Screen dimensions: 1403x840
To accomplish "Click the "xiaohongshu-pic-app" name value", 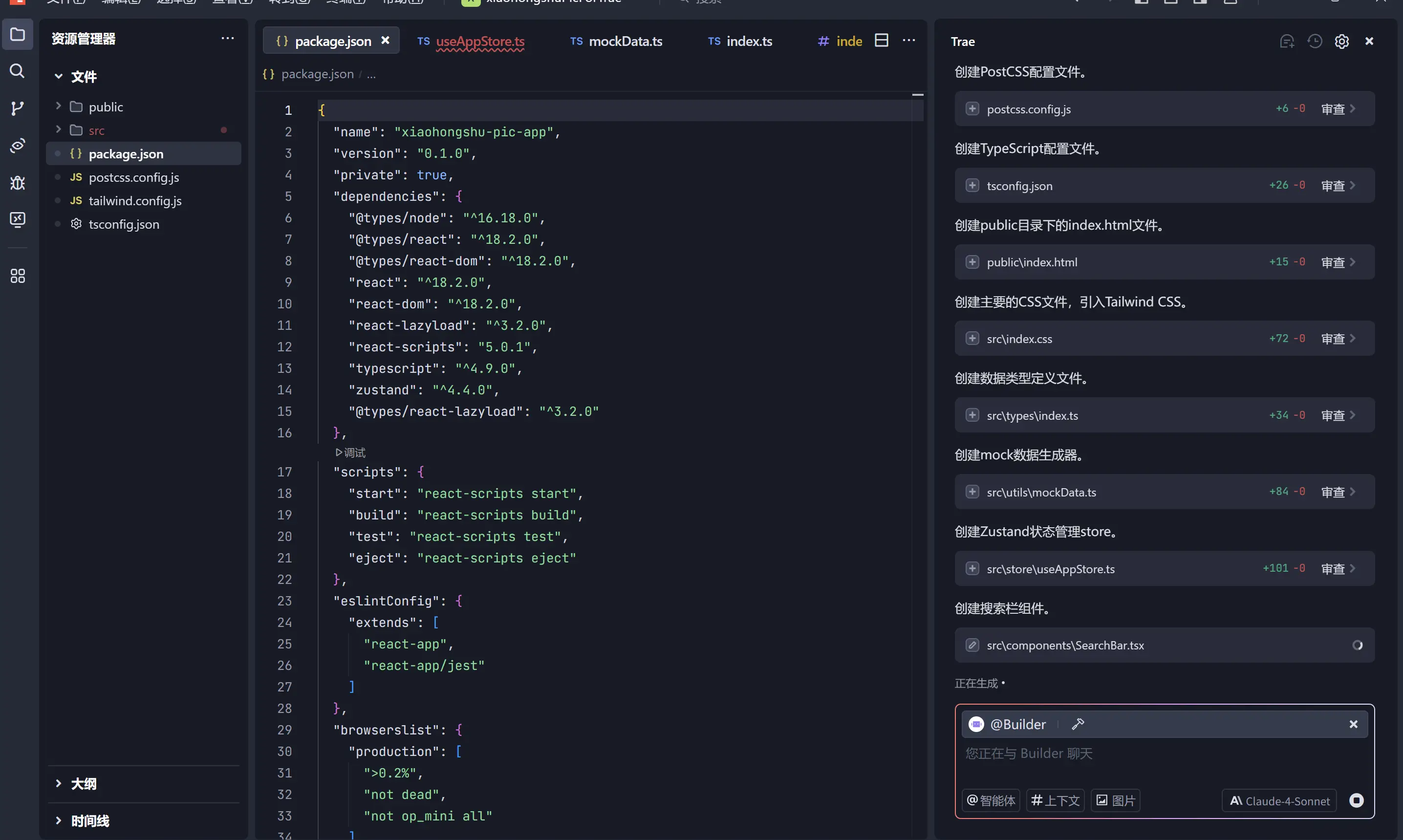I will tap(473, 132).
